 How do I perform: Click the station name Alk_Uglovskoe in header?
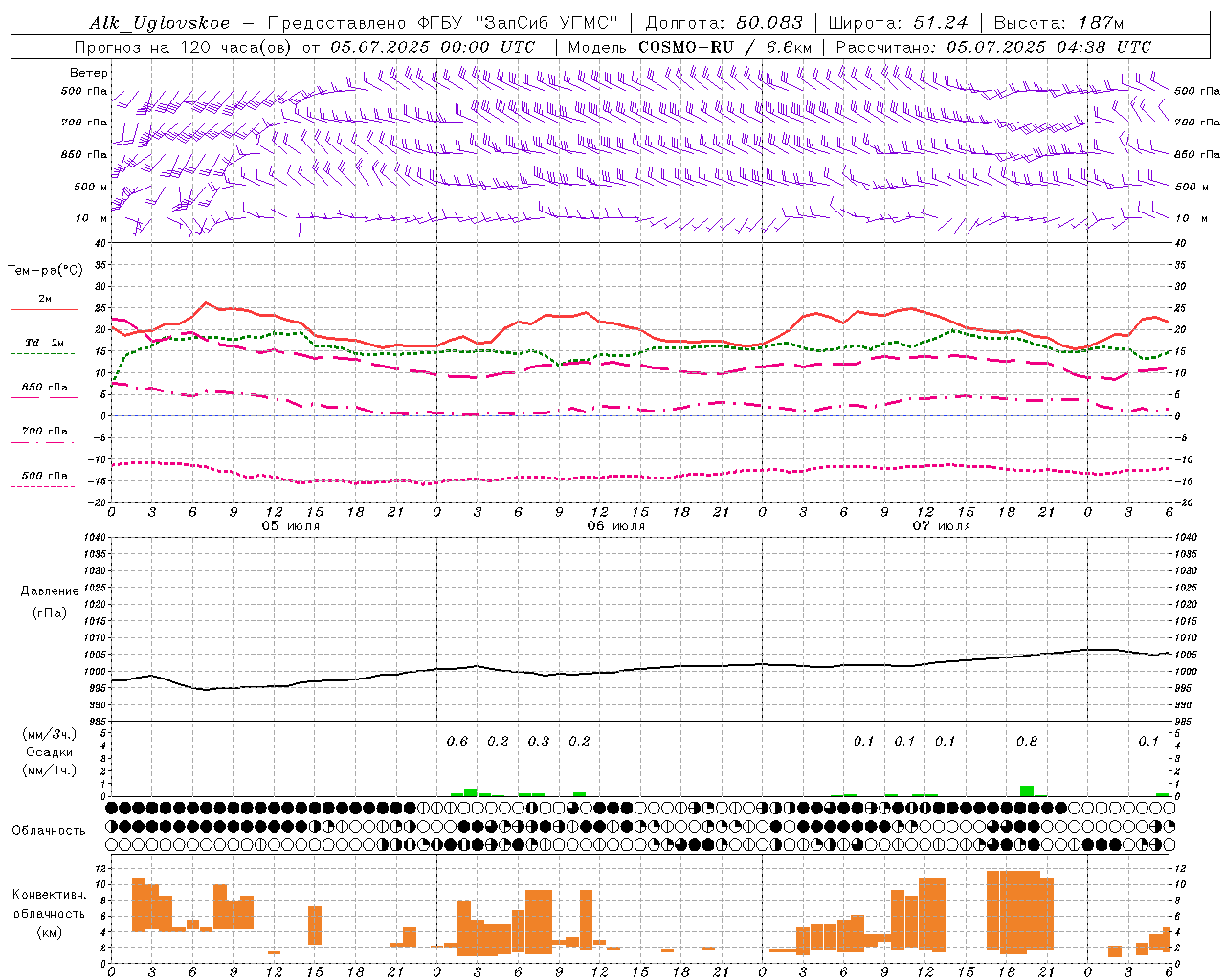tap(160, 23)
